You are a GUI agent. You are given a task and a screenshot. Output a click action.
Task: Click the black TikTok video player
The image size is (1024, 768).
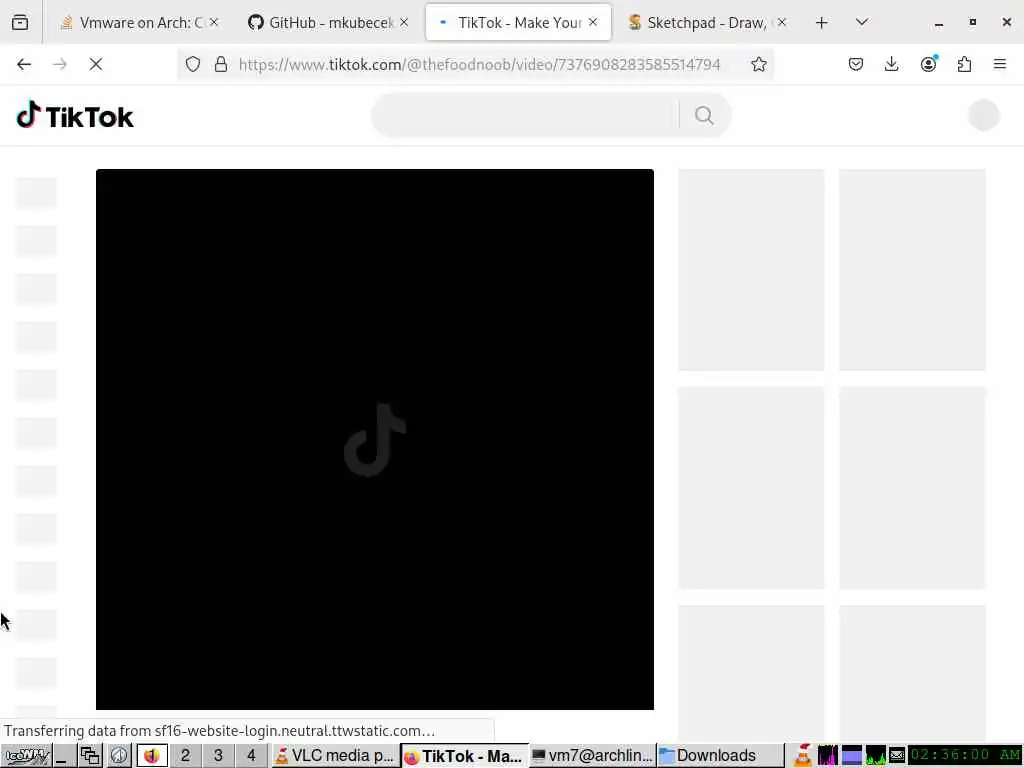(375, 439)
